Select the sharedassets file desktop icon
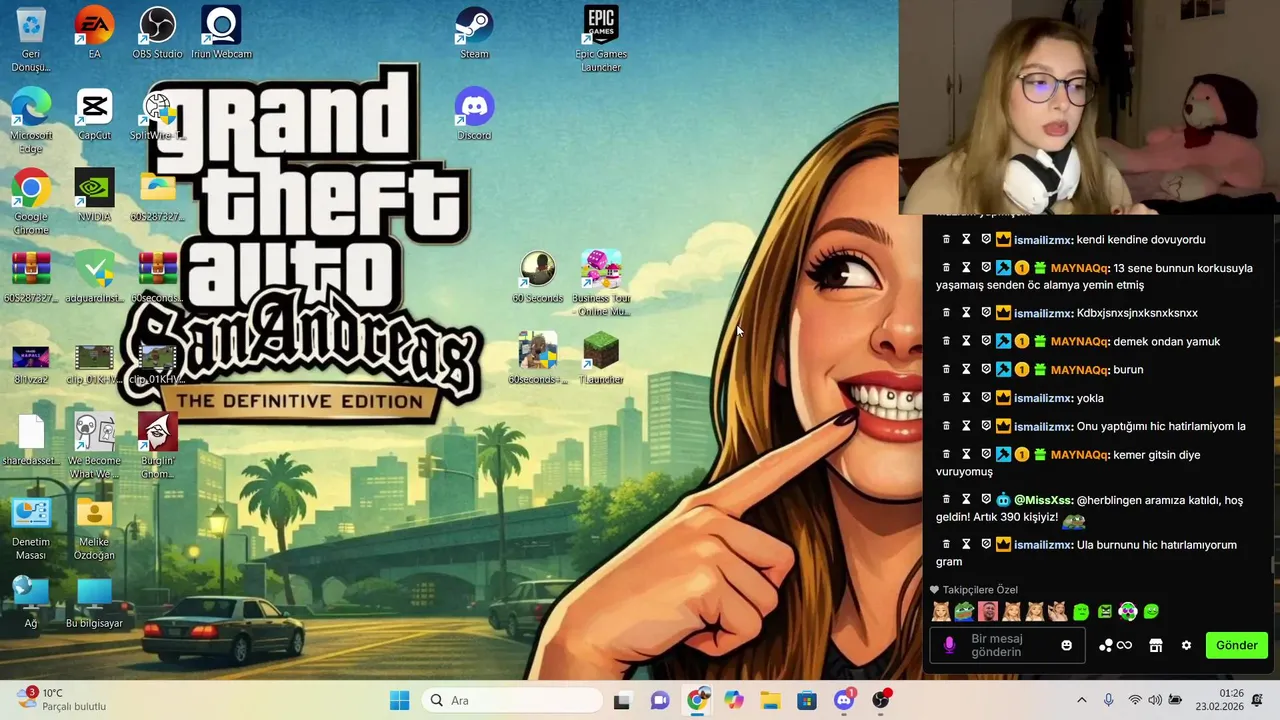The image size is (1280, 720). 31,439
